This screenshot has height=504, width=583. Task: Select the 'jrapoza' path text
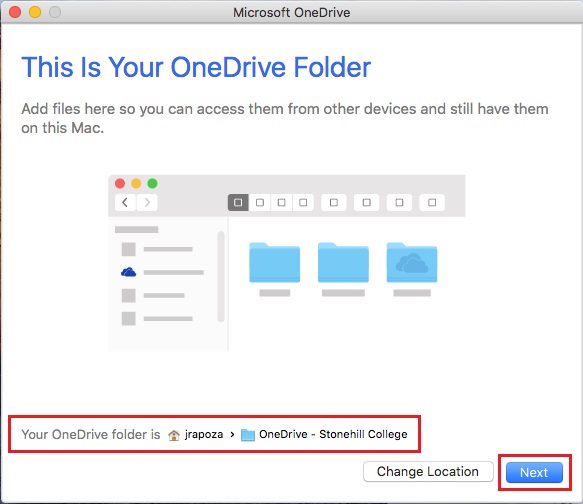(x=204, y=434)
